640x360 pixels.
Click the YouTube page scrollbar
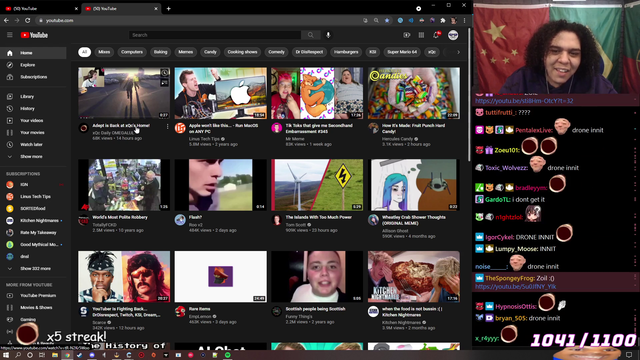pyautogui.click(x=469, y=96)
